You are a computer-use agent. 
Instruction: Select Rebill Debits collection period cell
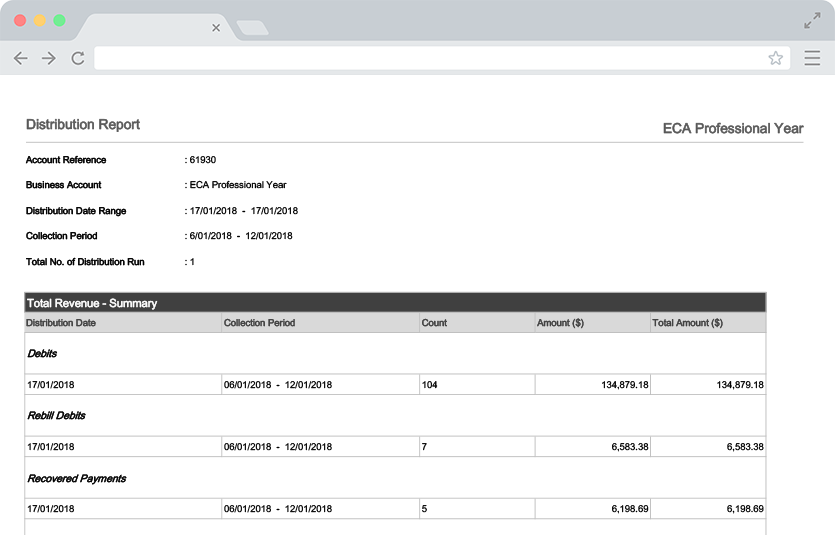tap(320, 447)
